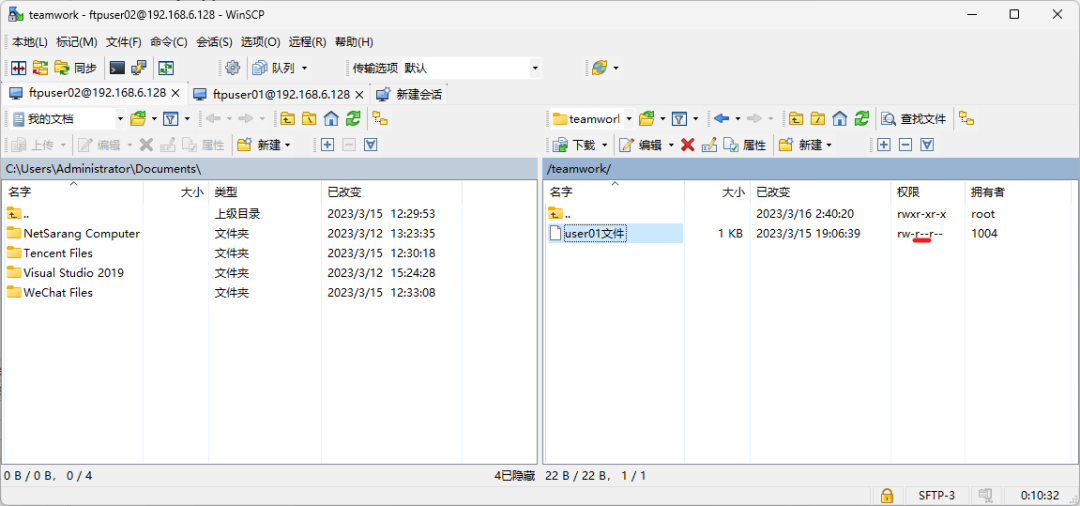Delete selected remote file with red X

pos(687,145)
